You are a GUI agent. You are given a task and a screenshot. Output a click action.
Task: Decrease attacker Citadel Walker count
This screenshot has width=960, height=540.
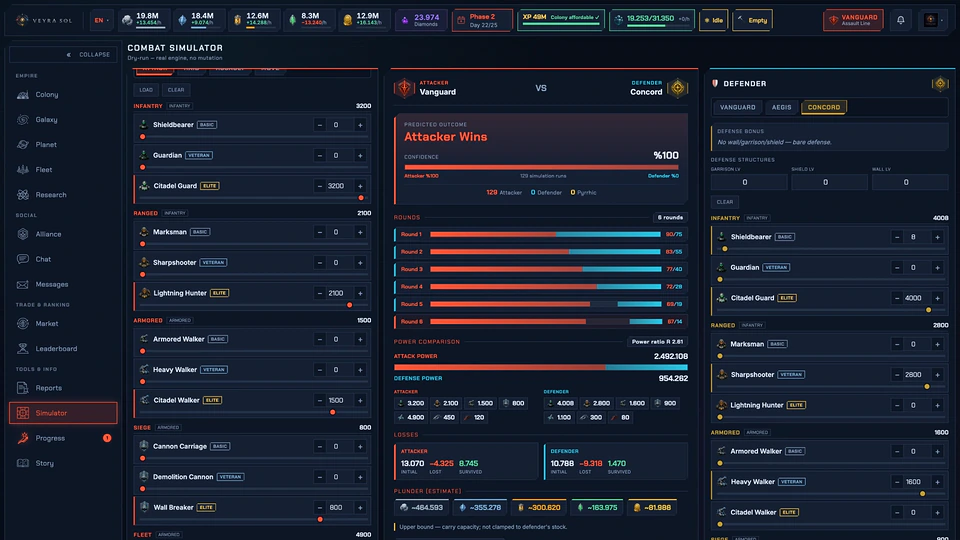point(320,400)
